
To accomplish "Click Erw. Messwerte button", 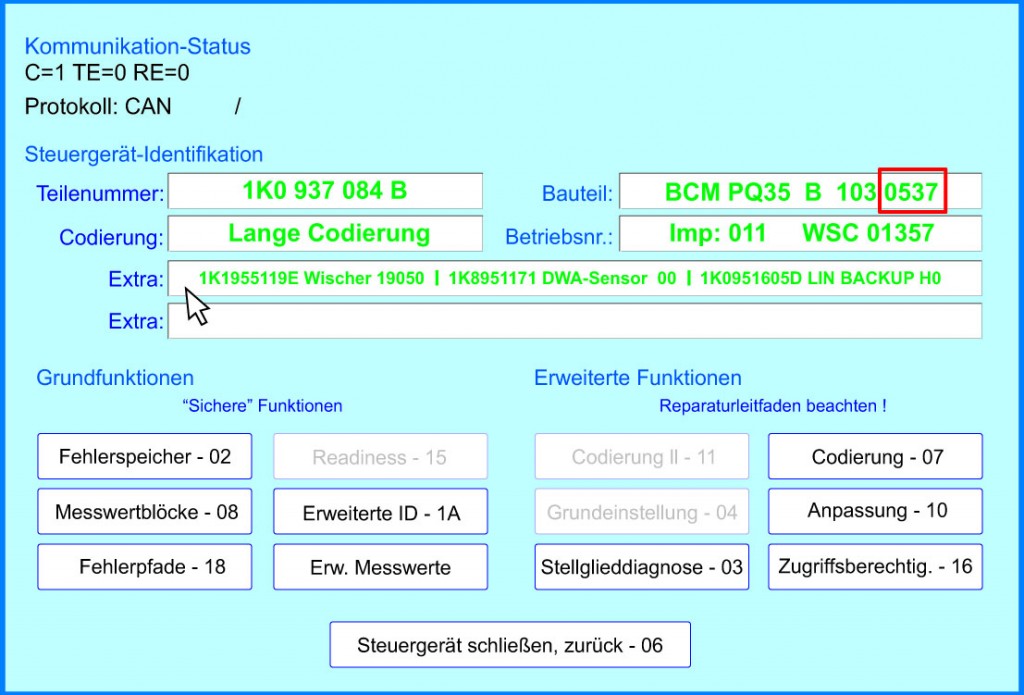I will [380, 567].
